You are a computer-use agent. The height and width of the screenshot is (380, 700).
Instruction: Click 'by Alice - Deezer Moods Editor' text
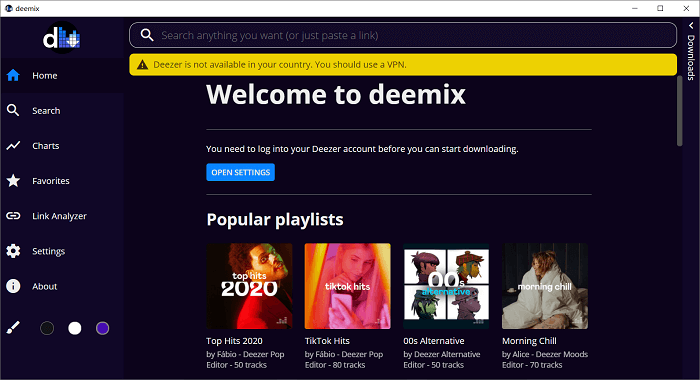tap(545, 359)
